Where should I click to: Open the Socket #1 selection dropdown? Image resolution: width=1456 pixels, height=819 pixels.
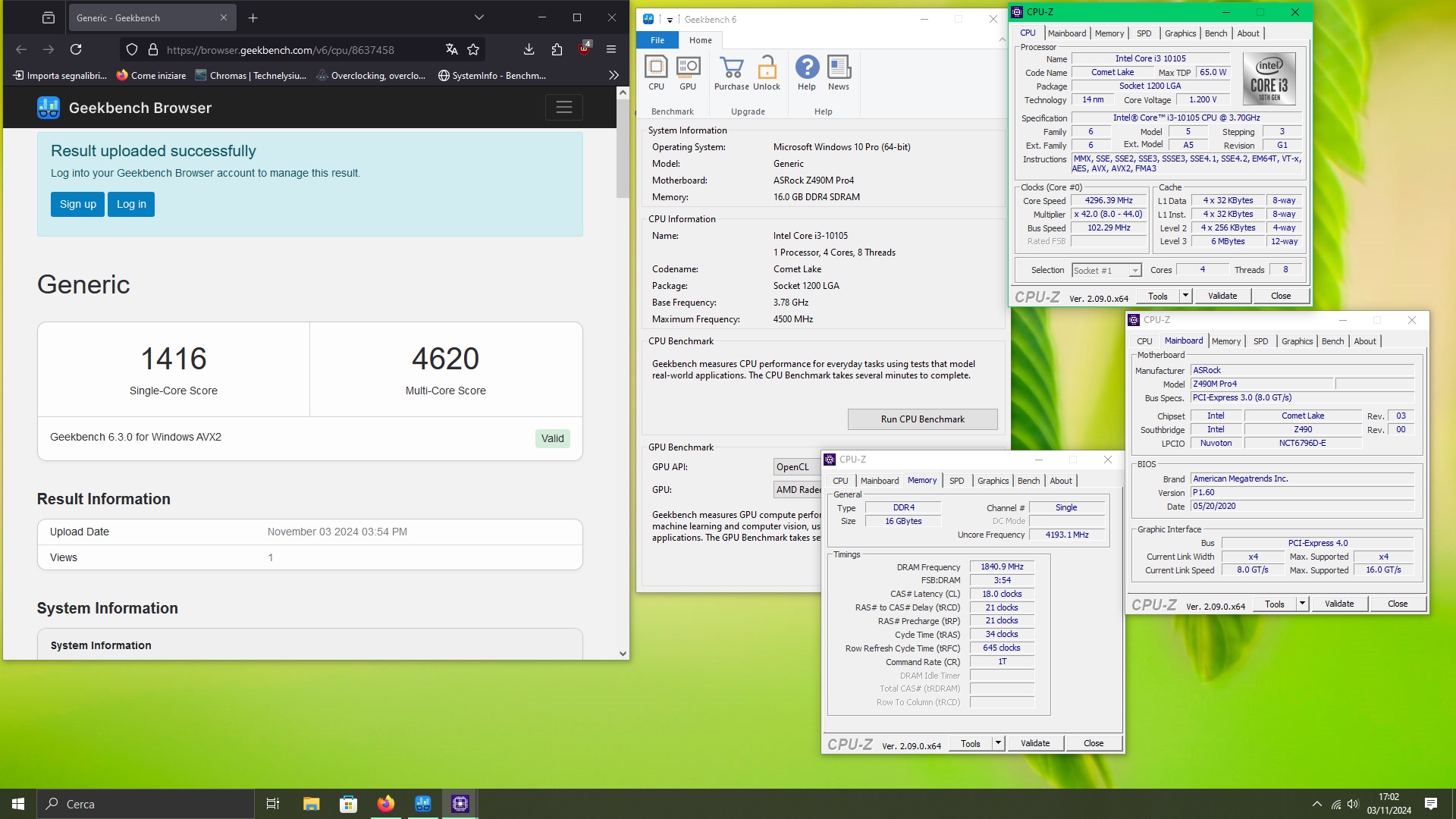[x=1107, y=271]
